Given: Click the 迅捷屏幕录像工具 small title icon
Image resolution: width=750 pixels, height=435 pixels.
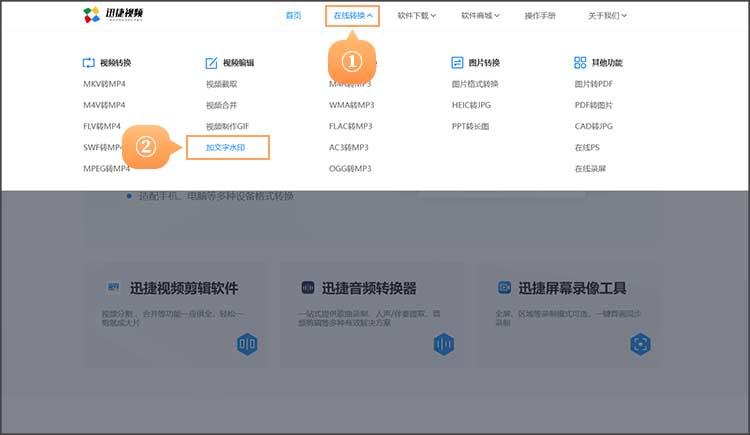Looking at the screenshot, I should tap(505, 288).
